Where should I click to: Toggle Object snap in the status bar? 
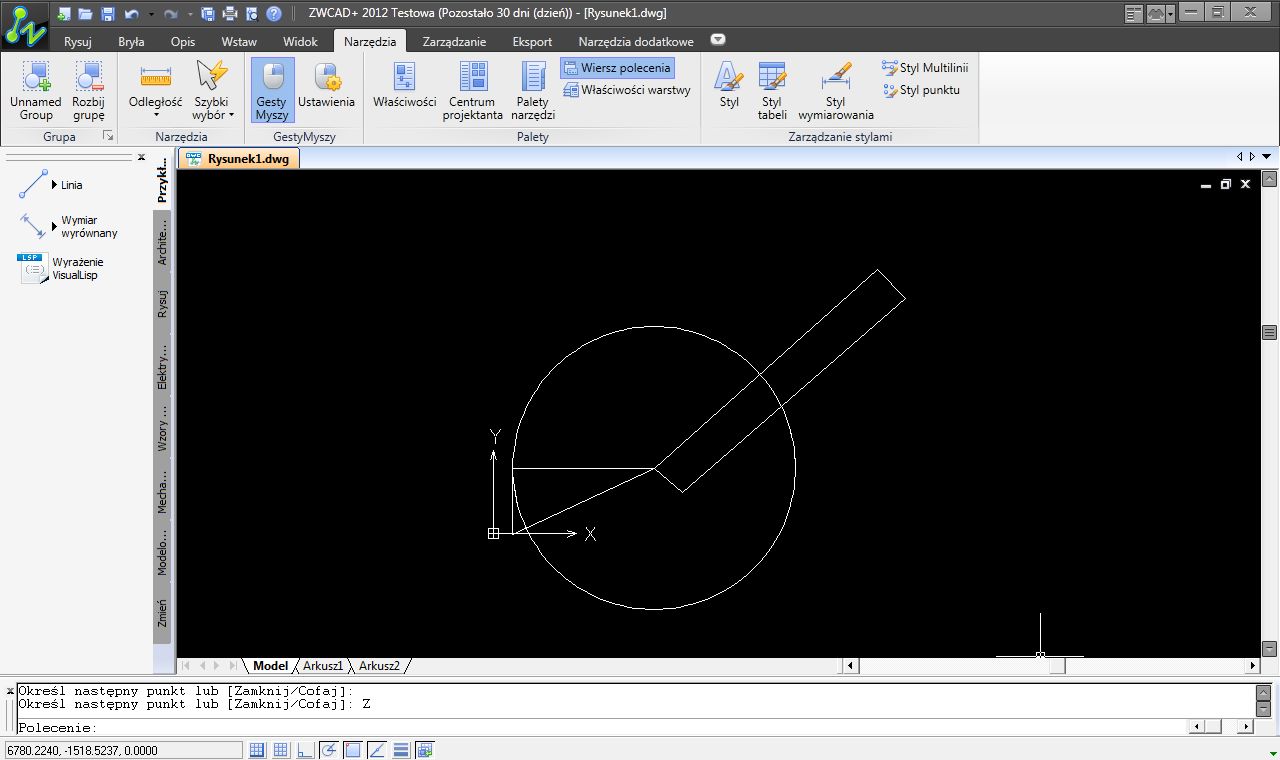(x=353, y=750)
